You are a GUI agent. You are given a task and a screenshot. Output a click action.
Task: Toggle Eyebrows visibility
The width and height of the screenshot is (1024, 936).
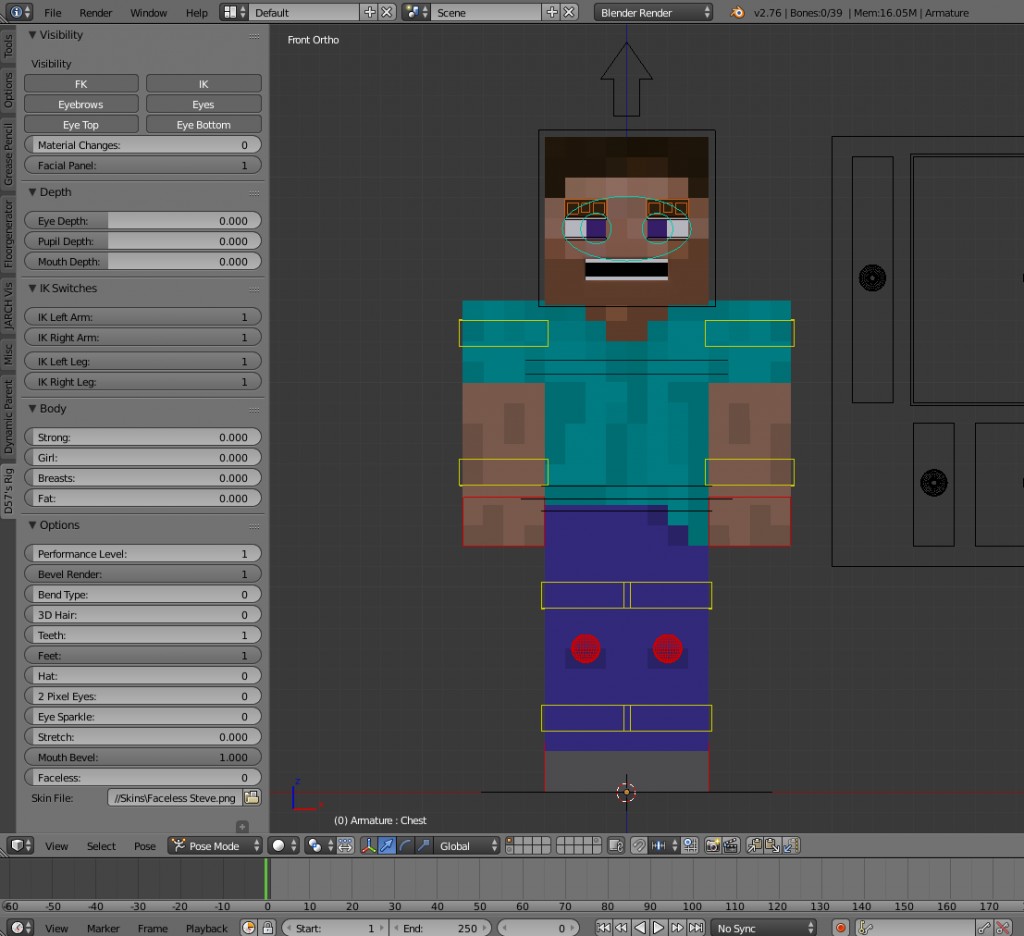click(81, 103)
